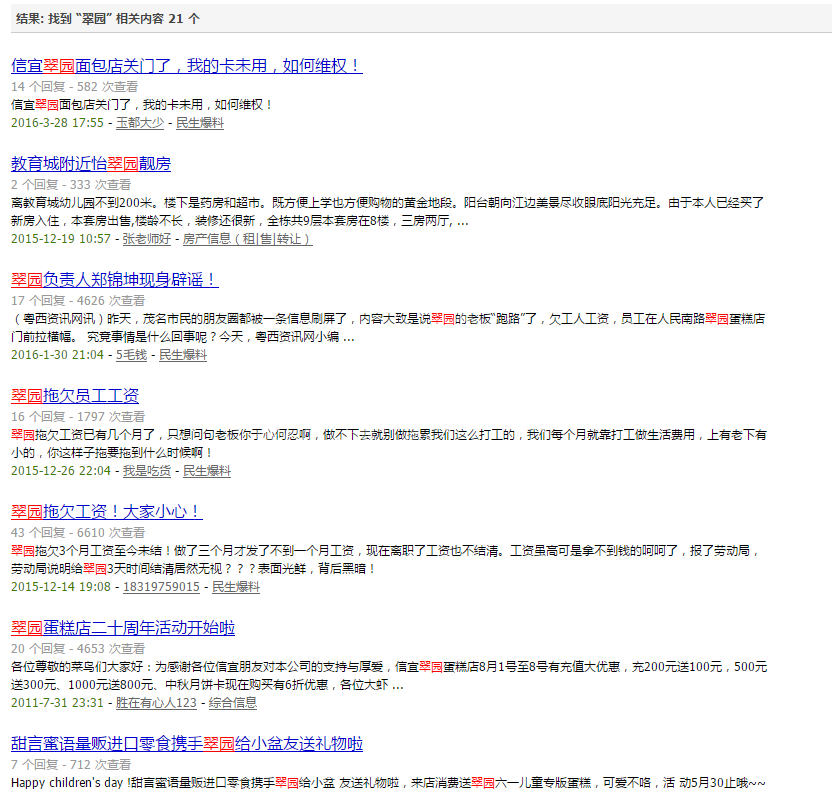This screenshot has height=795, width=832.
Task: Open the 信宜翠园面包店关门了 thread title
Action: click(x=187, y=66)
